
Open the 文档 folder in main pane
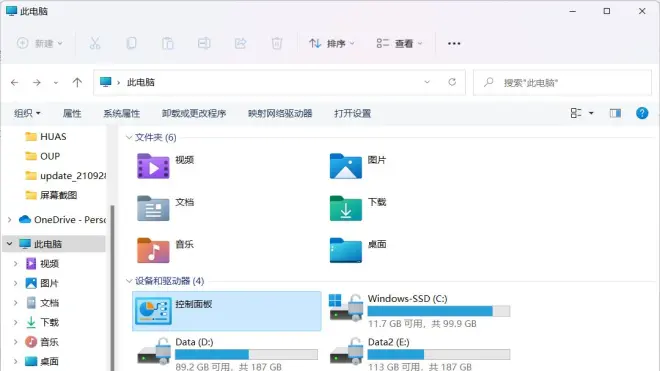[x=166, y=208]
